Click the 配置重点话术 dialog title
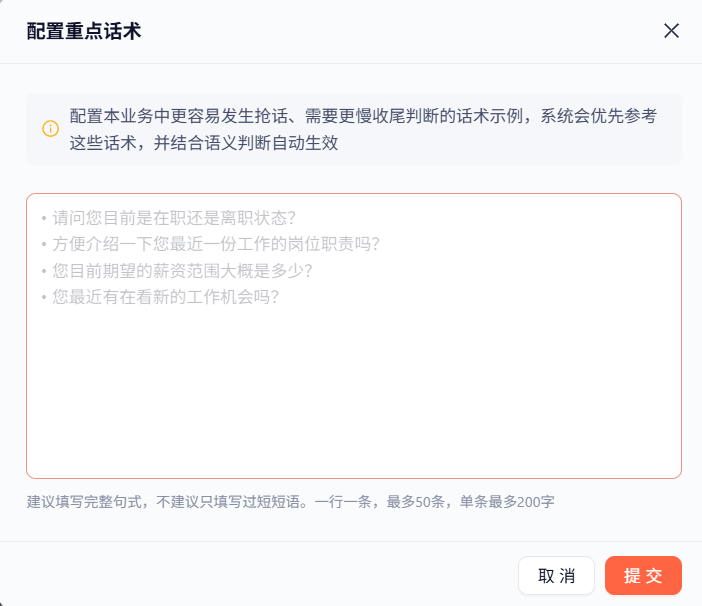Screen dimensions: 702x606 (x=84, y=31)
